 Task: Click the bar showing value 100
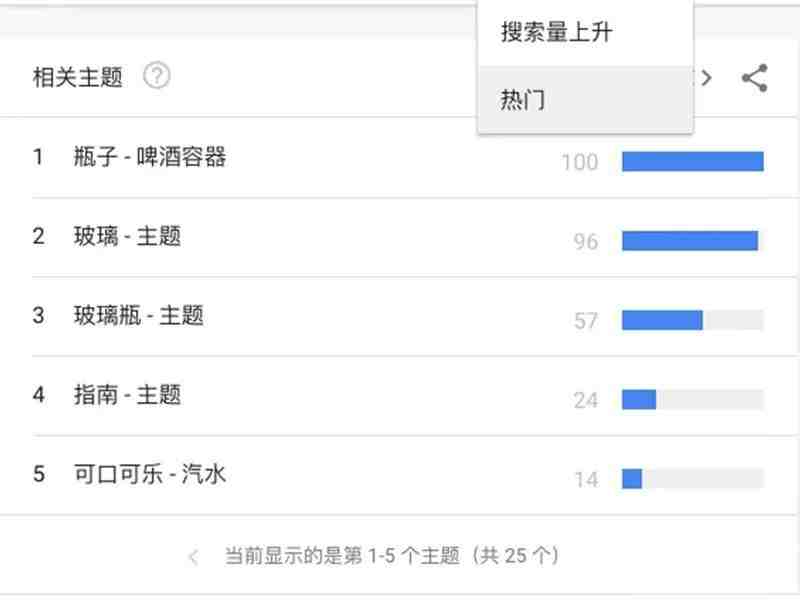[x=693, y=162]
